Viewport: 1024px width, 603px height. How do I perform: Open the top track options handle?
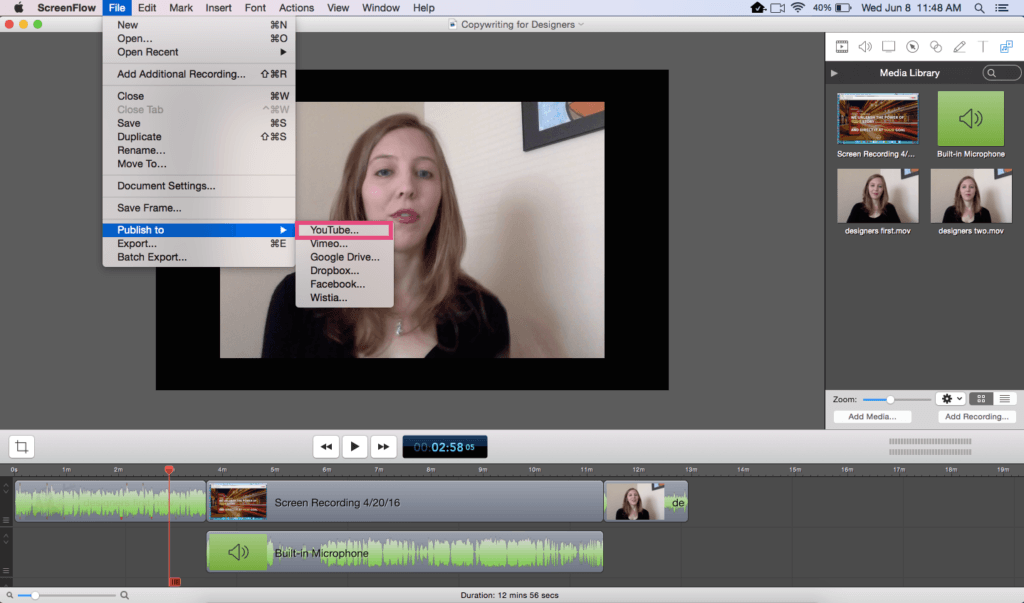6,520
